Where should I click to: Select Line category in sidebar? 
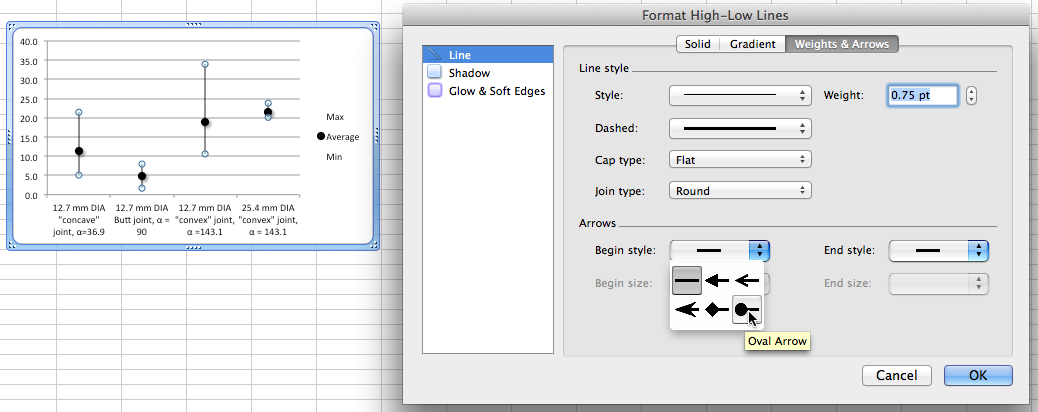[488, 55]
